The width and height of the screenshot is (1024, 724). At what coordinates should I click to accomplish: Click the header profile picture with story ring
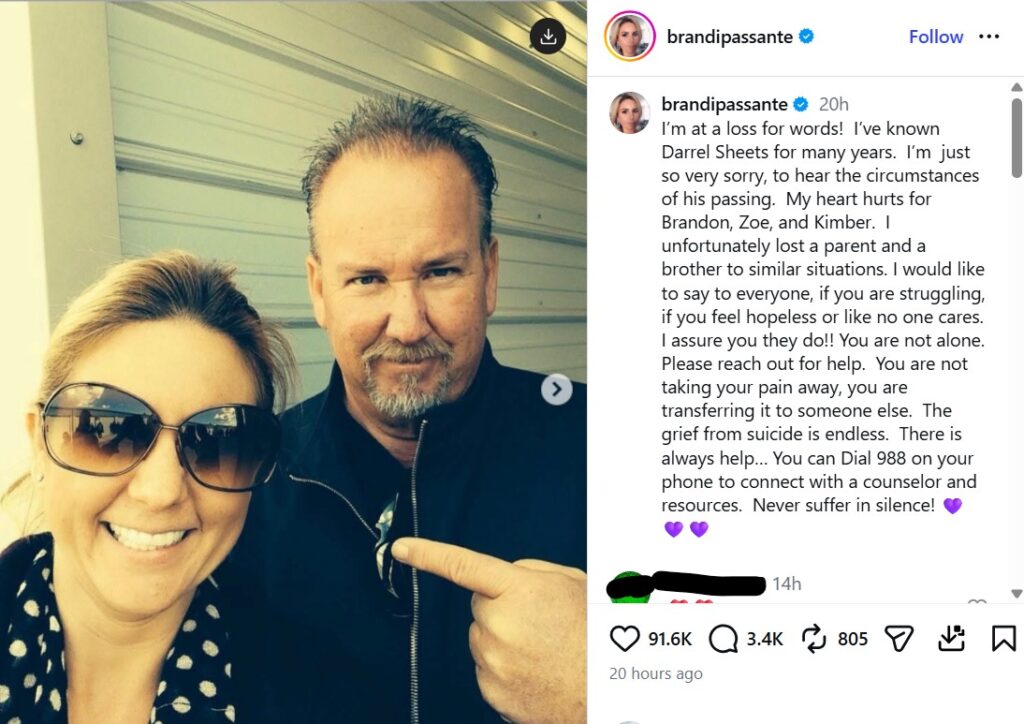coord(630,36)
